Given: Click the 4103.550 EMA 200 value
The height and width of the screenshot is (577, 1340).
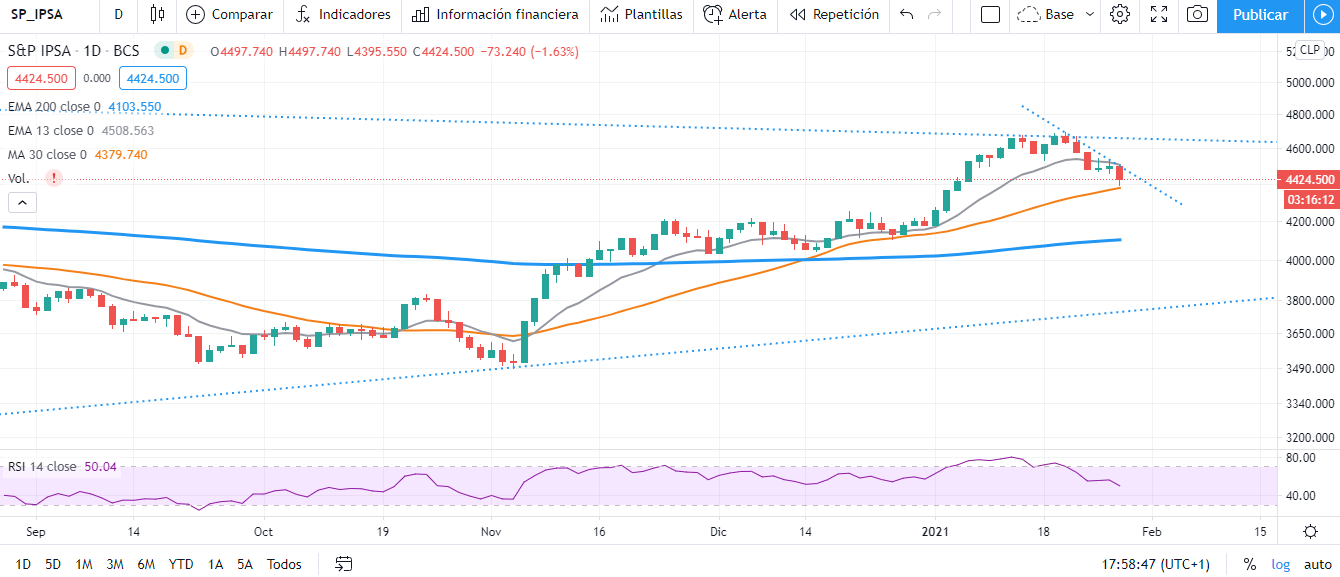Looking at the screenshot, I should 133,107.
